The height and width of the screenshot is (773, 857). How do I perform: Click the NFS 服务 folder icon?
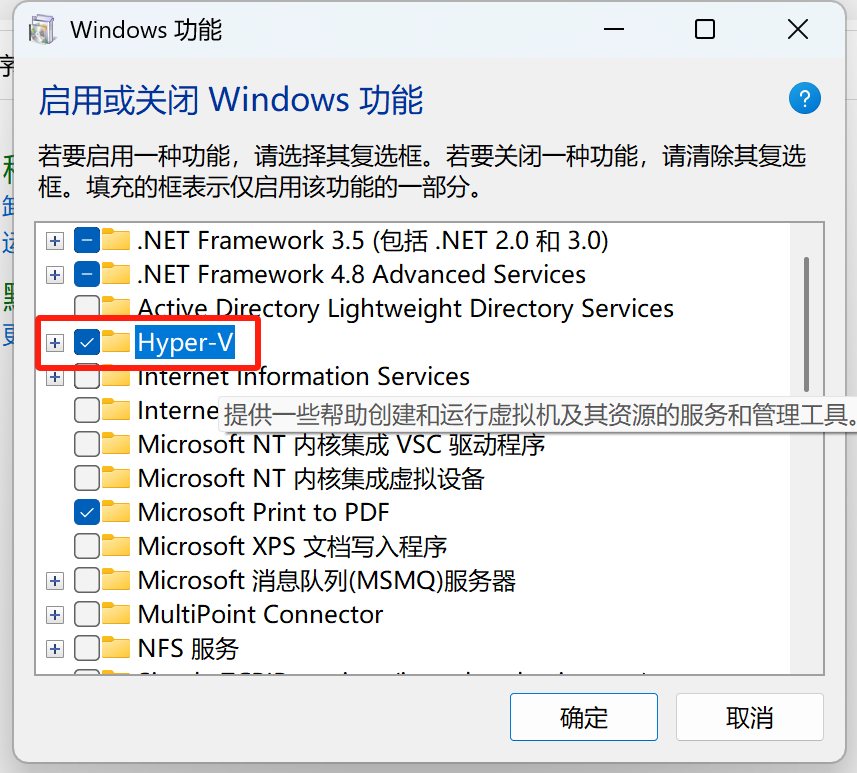[117, 648]
